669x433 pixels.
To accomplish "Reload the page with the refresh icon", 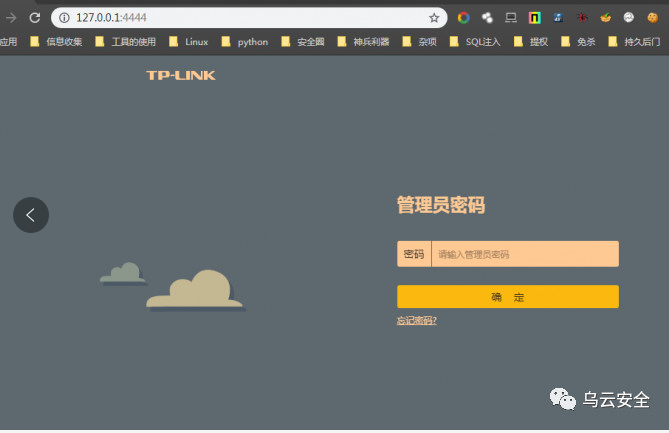I will [35, 17].
